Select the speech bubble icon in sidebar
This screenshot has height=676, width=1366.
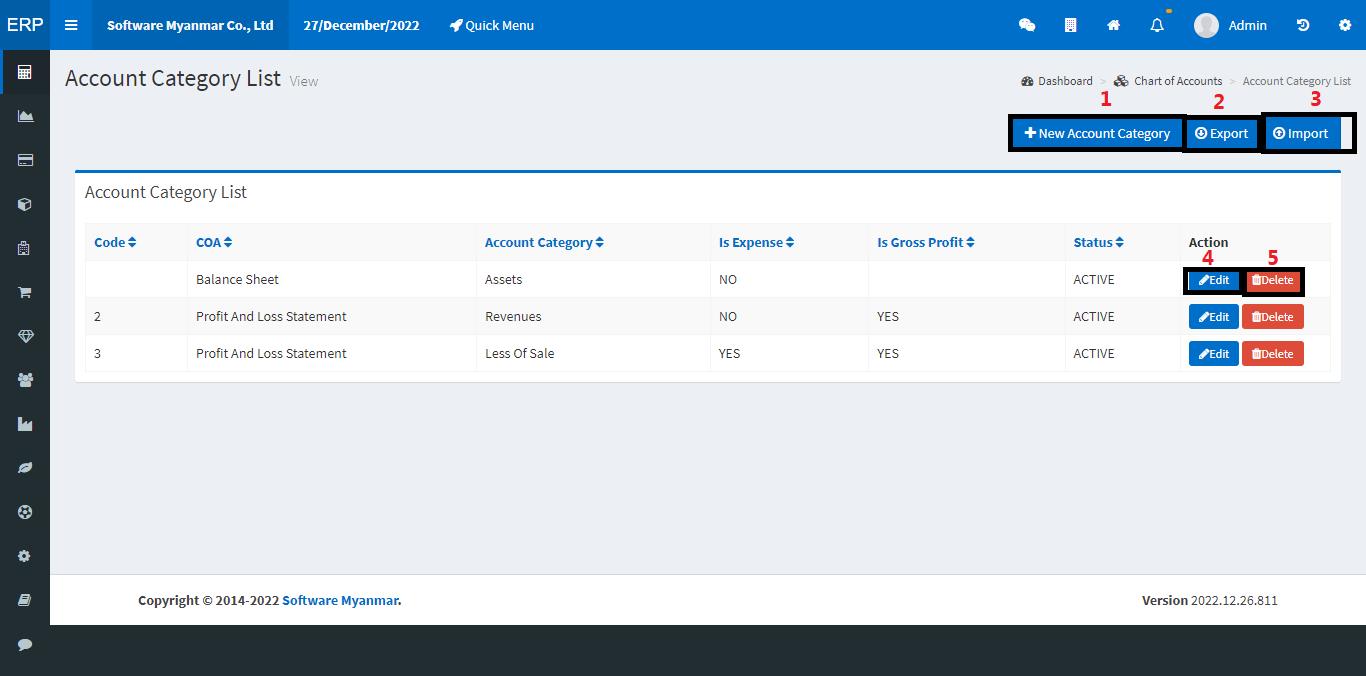point(25,644)
